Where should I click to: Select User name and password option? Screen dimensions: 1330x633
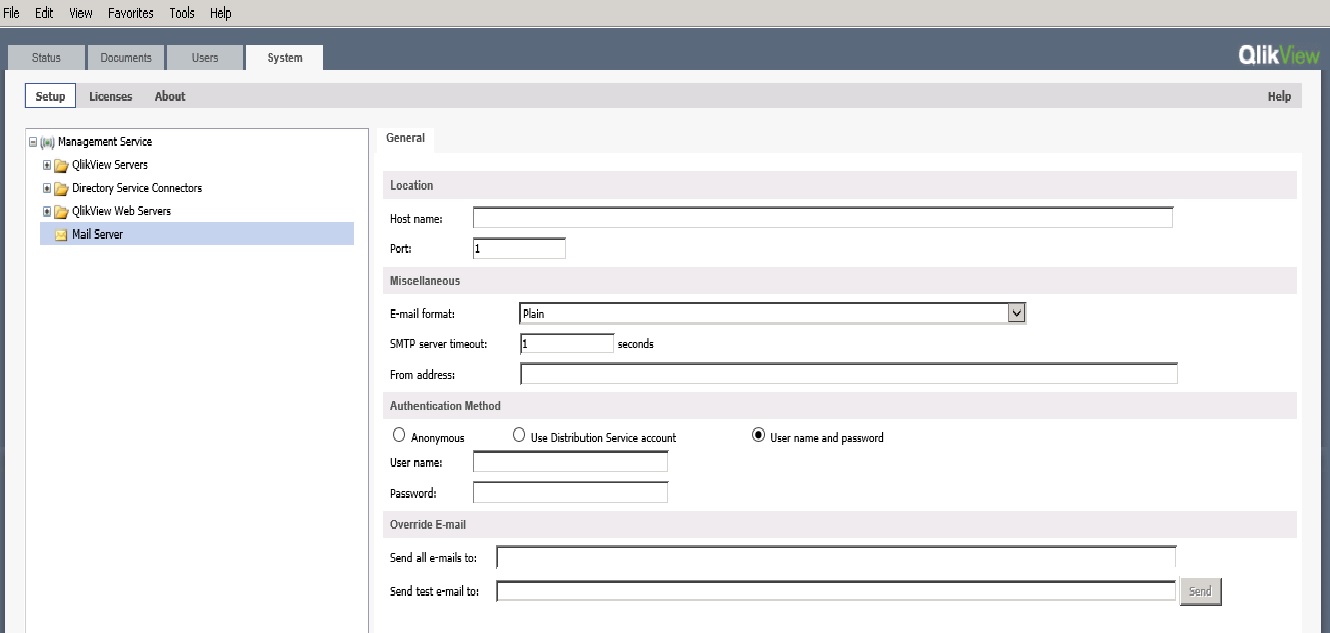point(758,435)
